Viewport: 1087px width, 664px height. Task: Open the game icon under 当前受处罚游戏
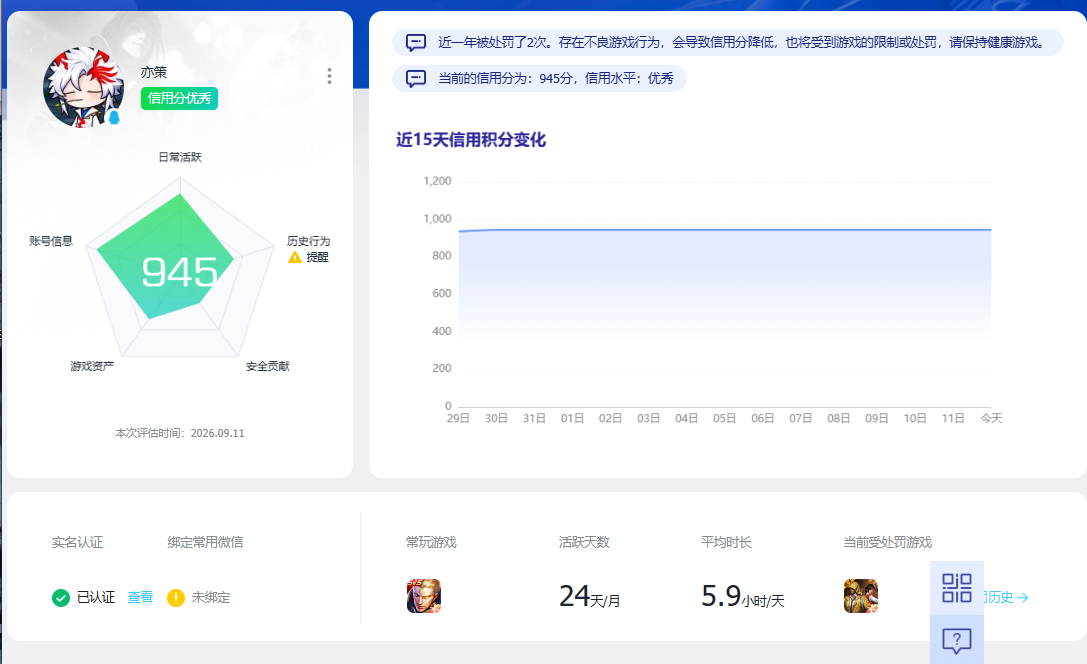click(x=861, y=596)
